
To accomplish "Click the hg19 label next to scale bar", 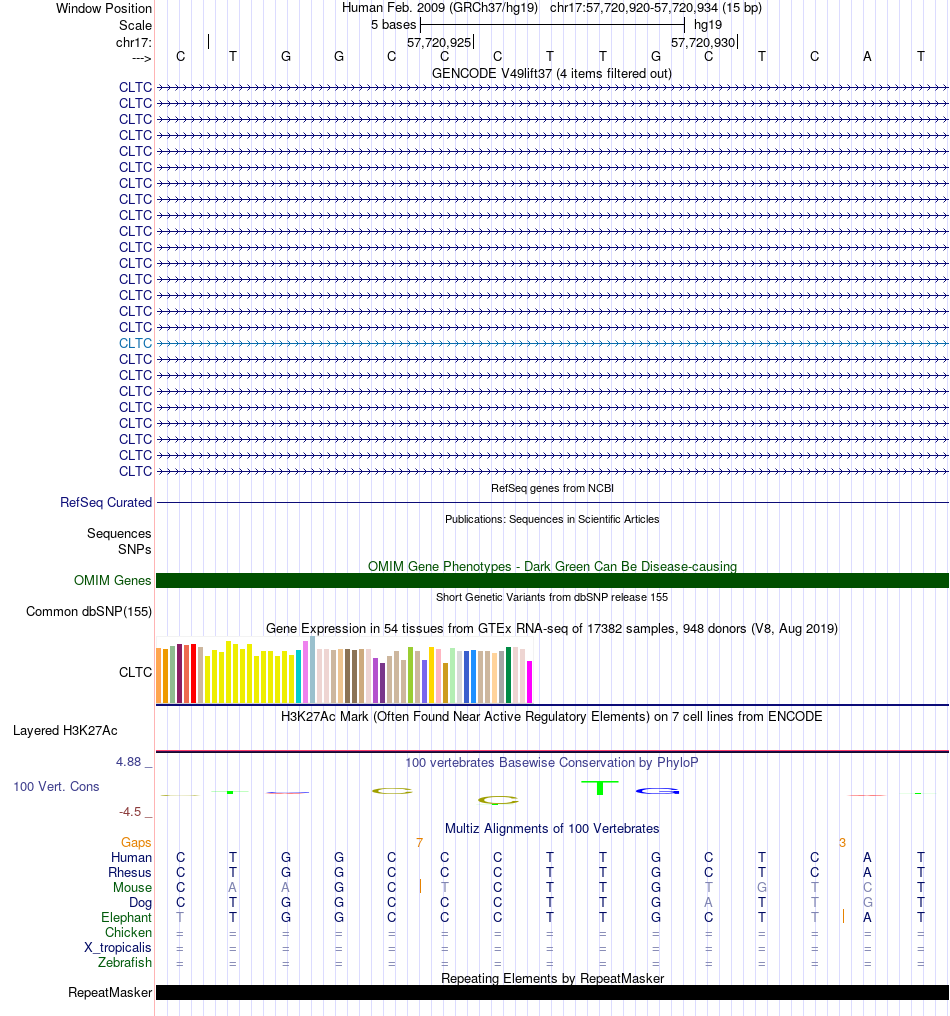I will click(708, 25).
